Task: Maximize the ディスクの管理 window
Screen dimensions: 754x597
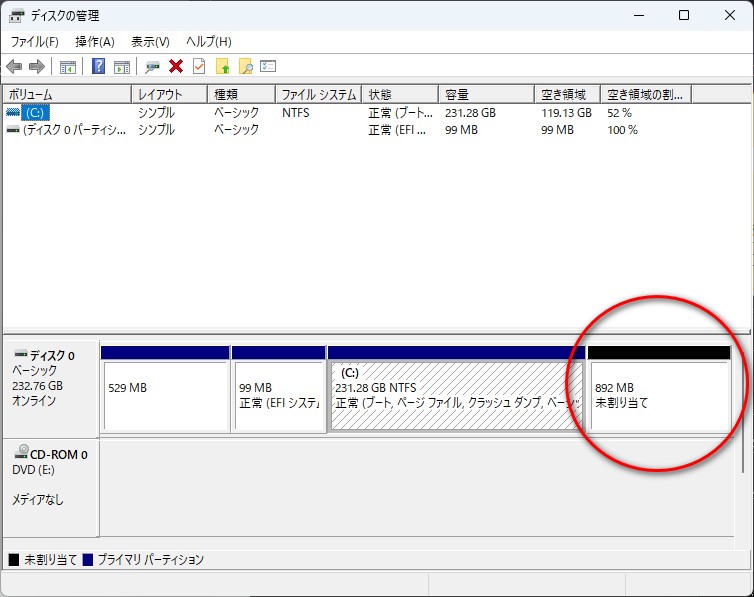Action: (684, 15)
